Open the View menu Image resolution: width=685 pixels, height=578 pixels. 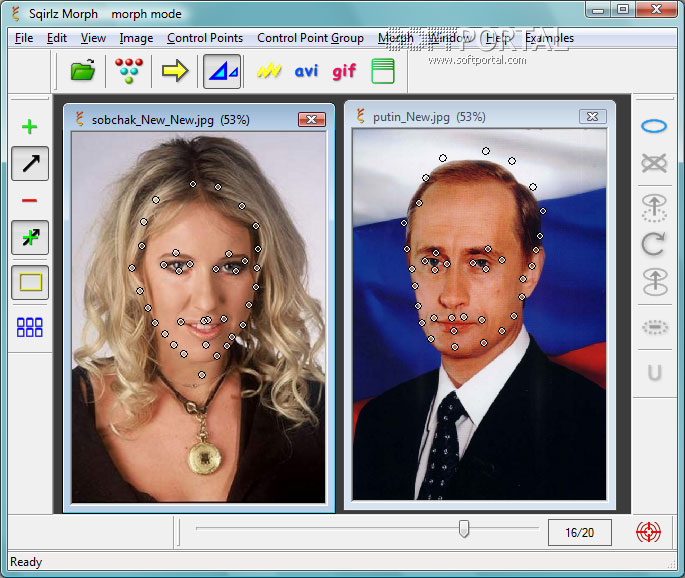(x=93, y=38)
